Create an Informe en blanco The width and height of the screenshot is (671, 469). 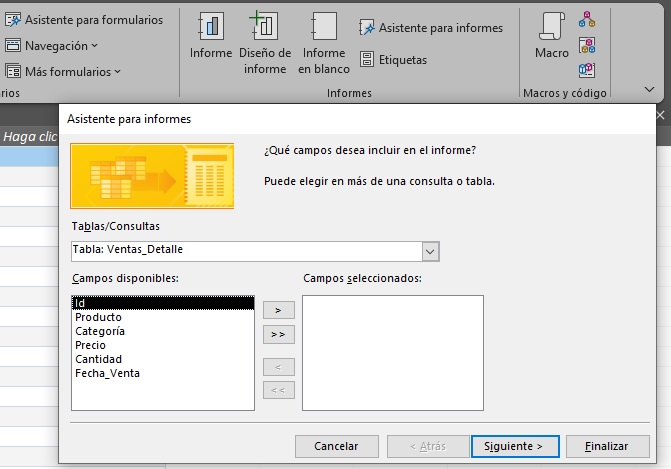324,43
